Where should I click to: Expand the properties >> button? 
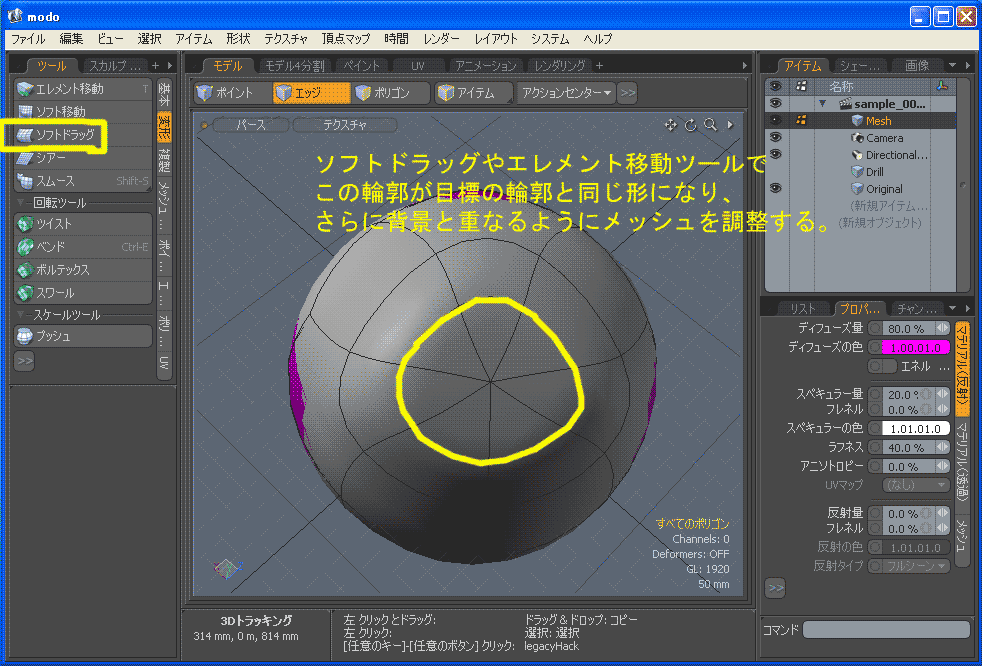[775, 588]
